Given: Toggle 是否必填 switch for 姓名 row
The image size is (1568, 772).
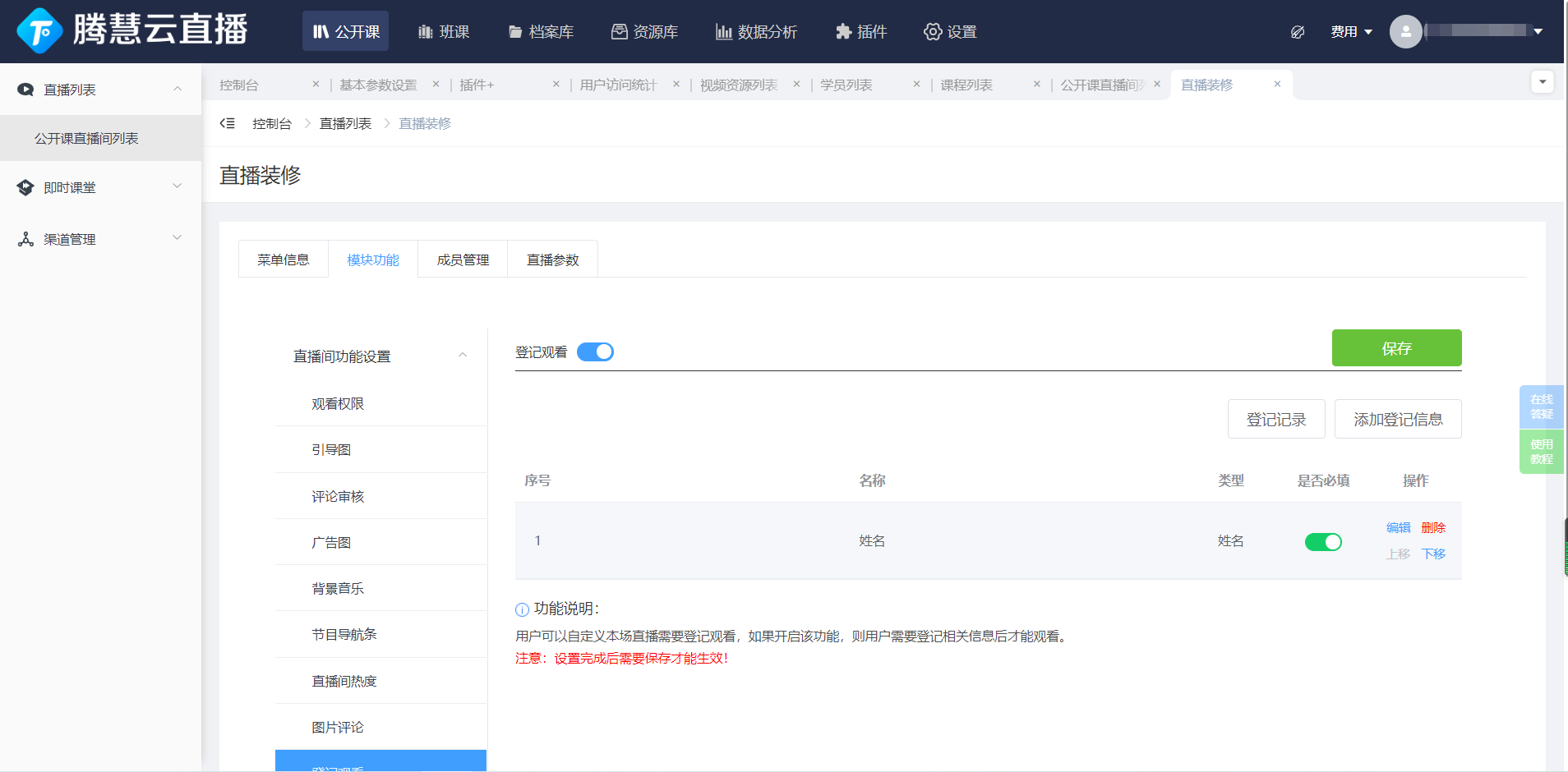Looking at the screenshot, I should [1323, 542].
